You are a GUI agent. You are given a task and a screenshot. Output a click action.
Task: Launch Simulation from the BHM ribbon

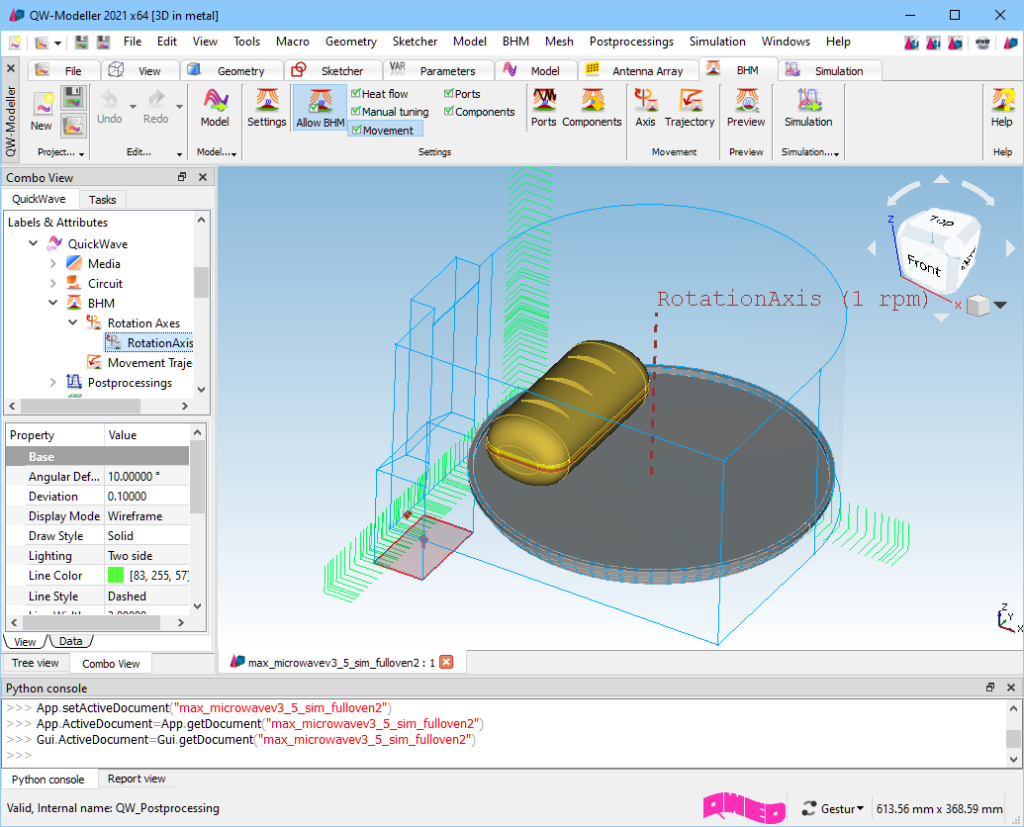pyautogui.click(x=808, y=108)
